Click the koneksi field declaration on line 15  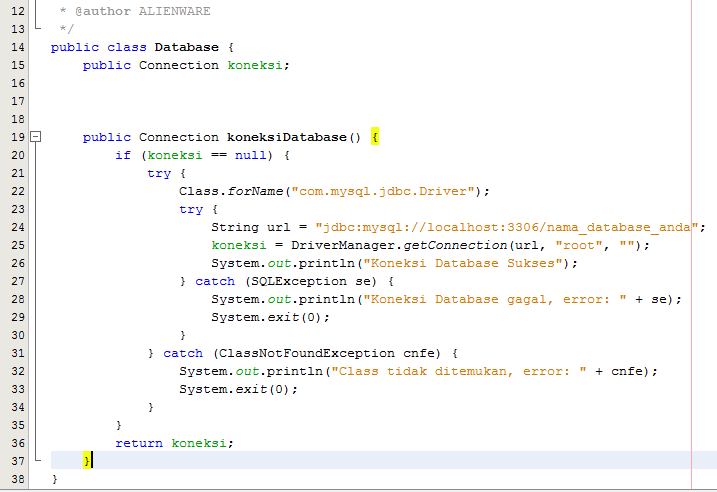tap(255, 65)
